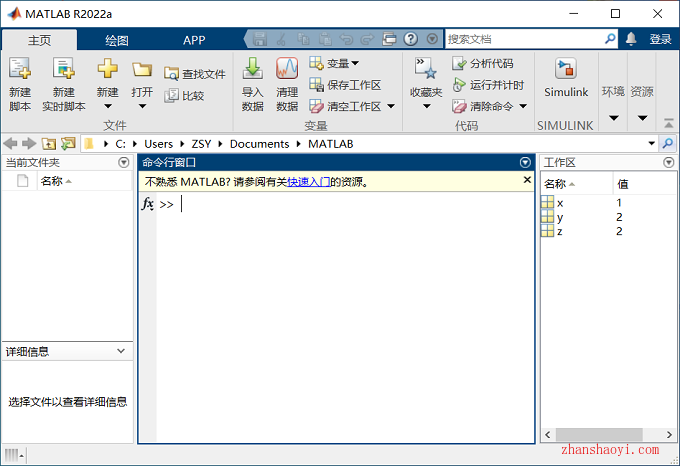
Task: Open 当前文件夹 panel actions menu
Action: click(124, 163)
